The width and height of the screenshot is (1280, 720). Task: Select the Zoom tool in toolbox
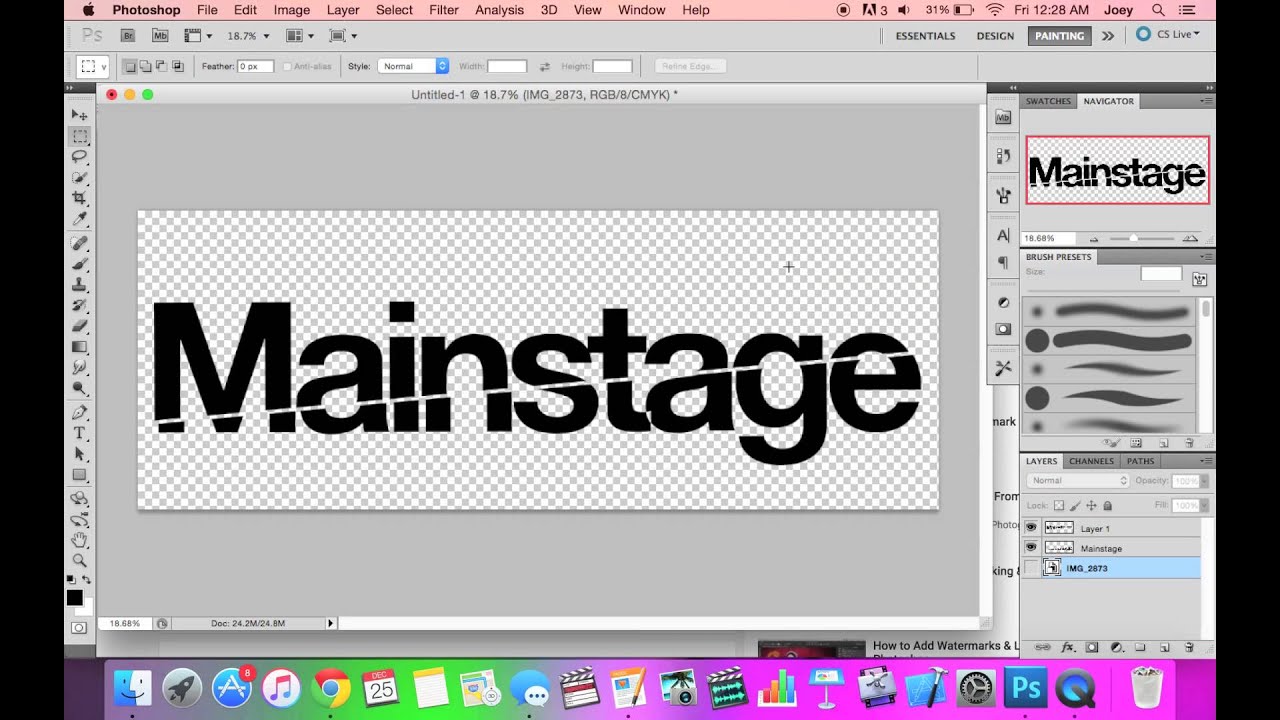tap(80, 561)
